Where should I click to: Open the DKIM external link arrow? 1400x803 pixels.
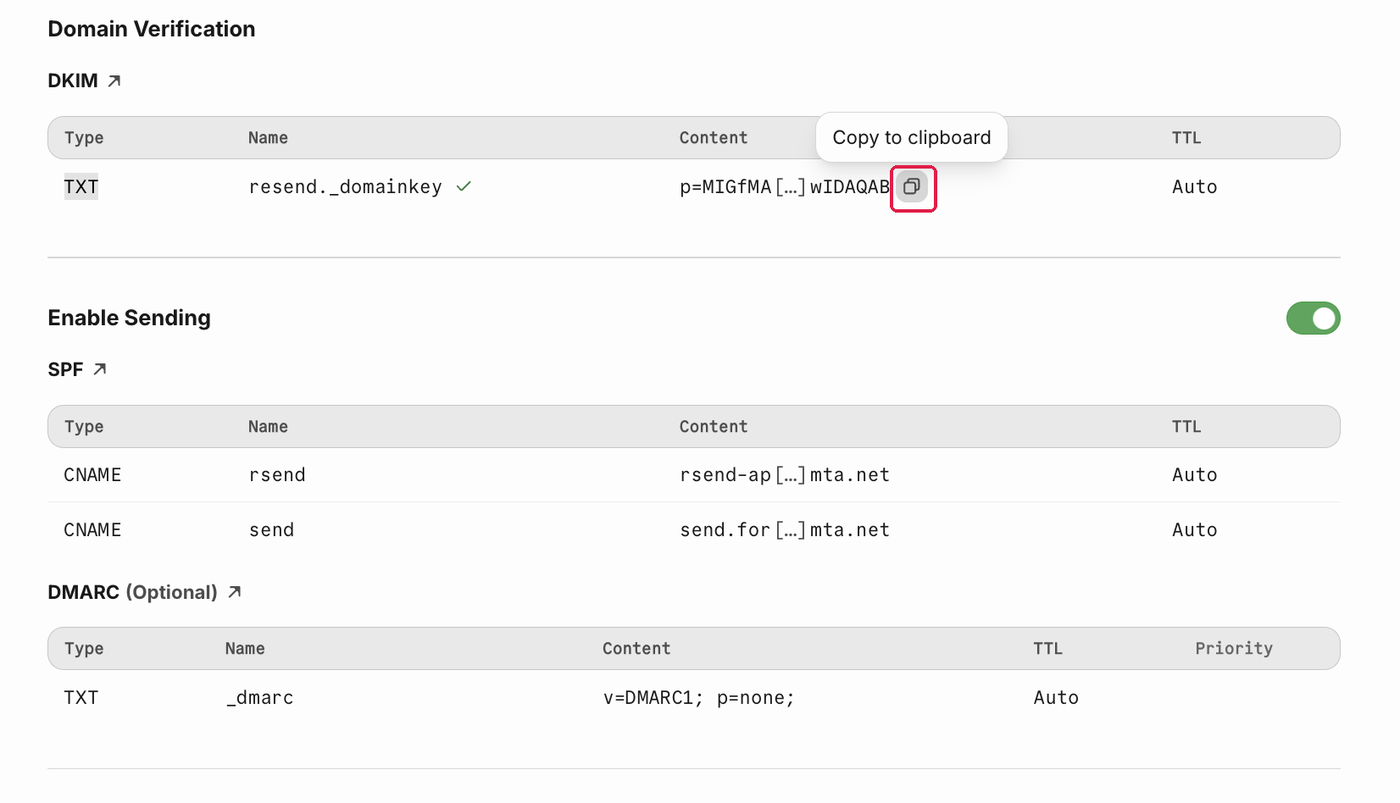point(114,81)
